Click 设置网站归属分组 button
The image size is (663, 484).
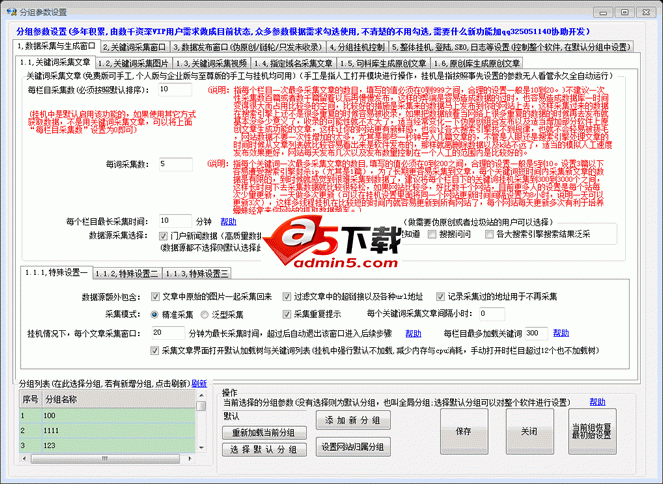click(353, 447)
